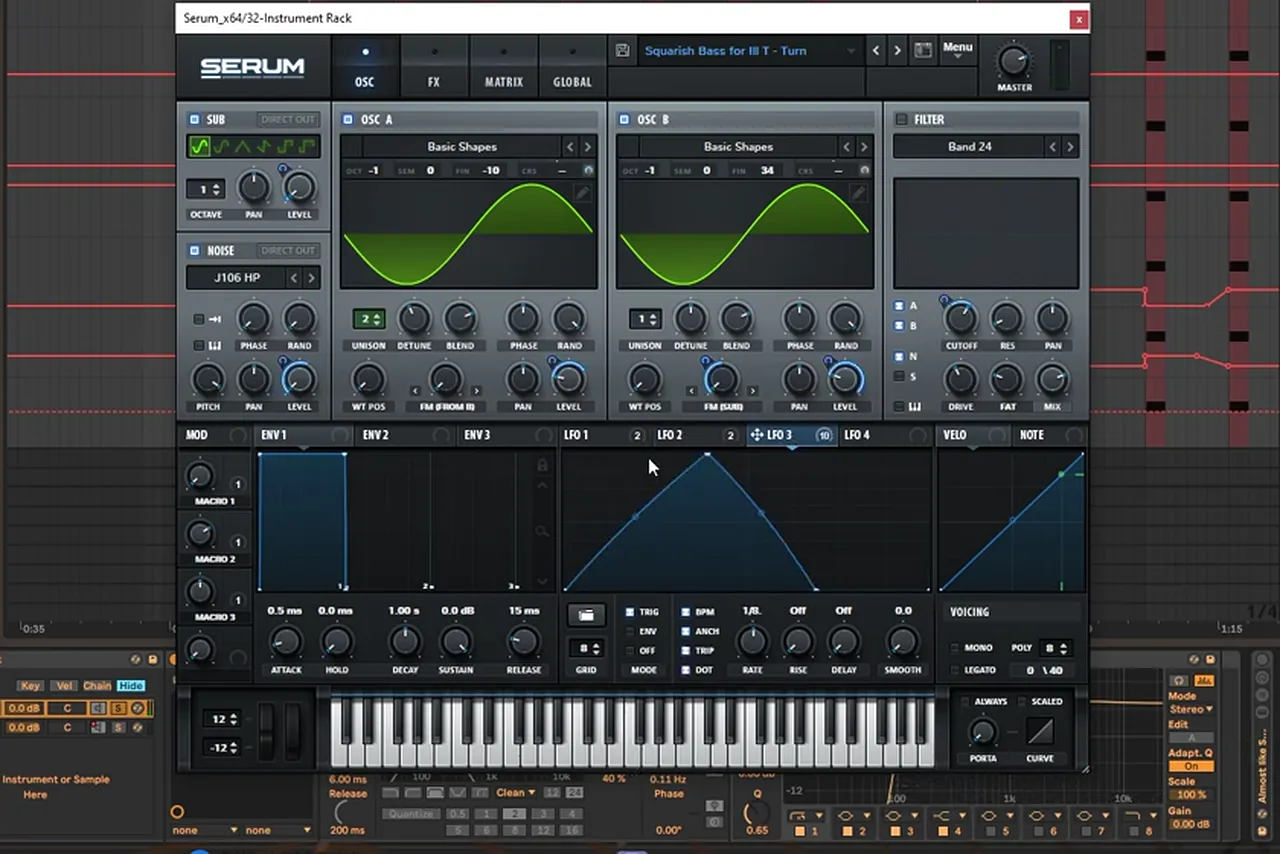Screen dimensions: 1280x854
Task: Select next noise sample after J106 HP
Action: [311, 278]
